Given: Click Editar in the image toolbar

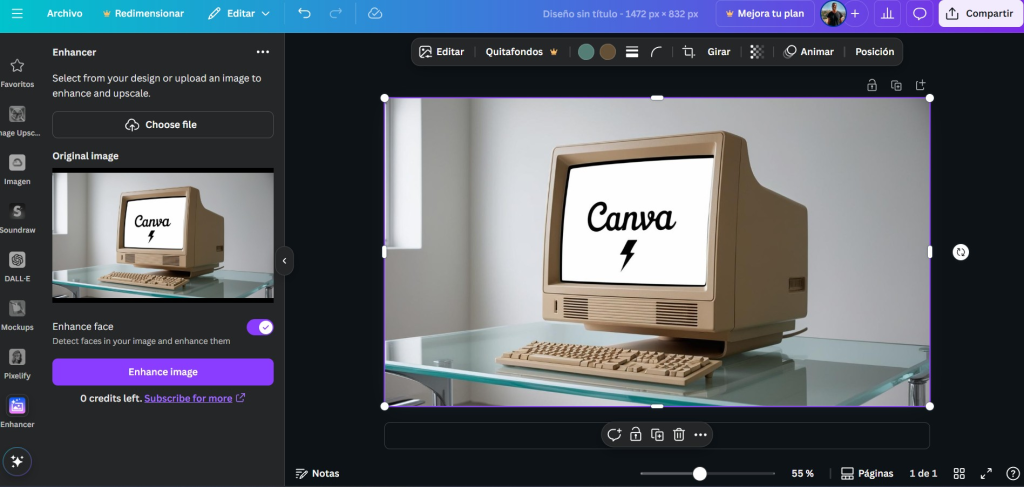Looking at the screenshot, I should [441, 52].
